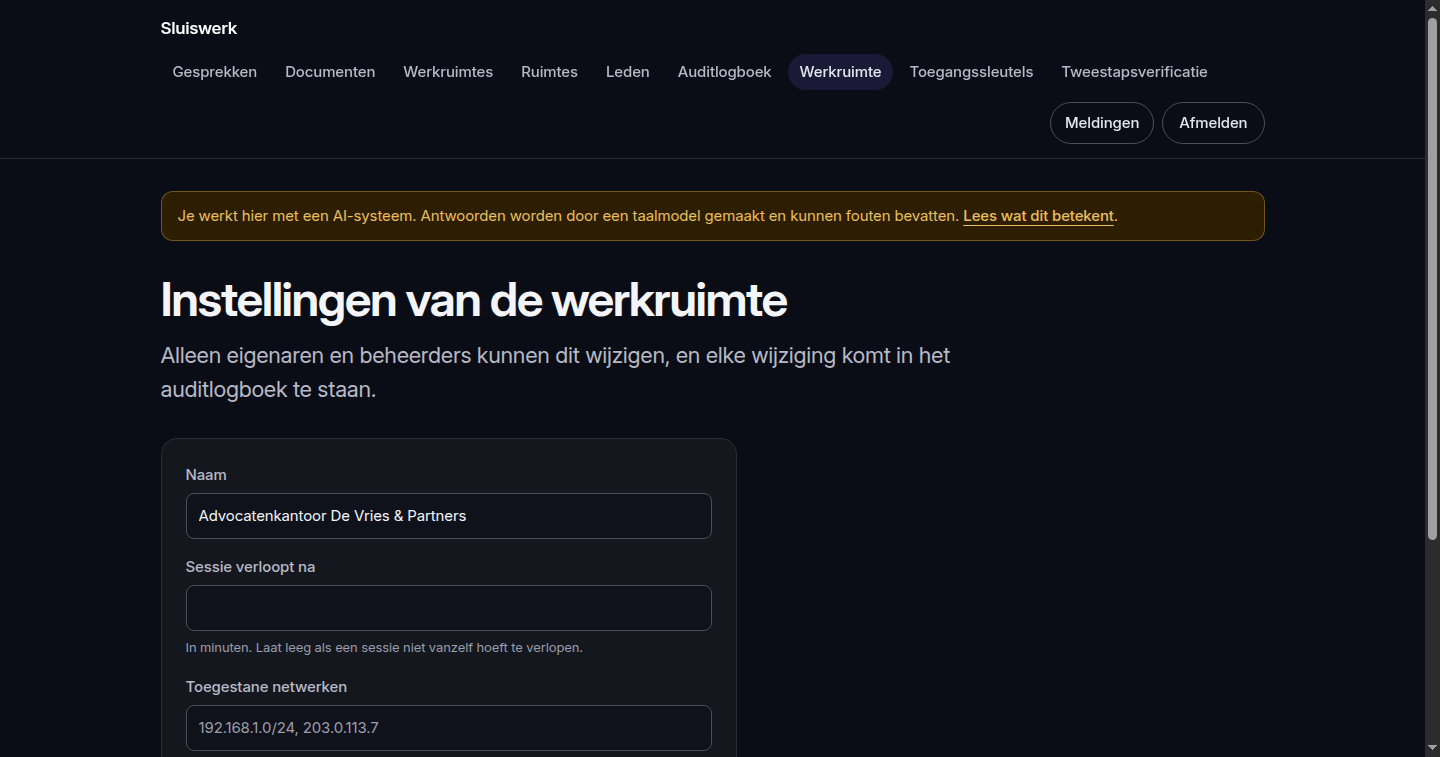The height and width of the screenshot is (757, 1440).
Task: Click the Meldingen button
Action: (x=1102, y=123)
